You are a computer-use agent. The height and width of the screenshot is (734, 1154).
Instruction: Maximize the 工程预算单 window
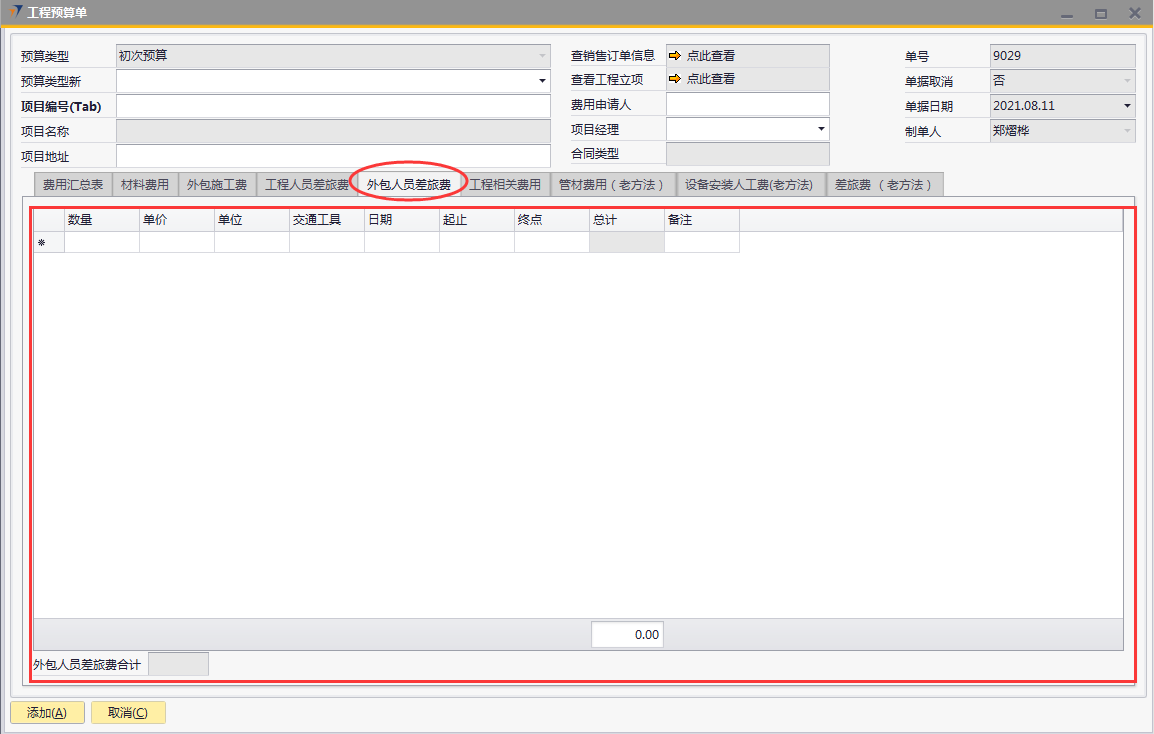click(x=1100, y=14)
